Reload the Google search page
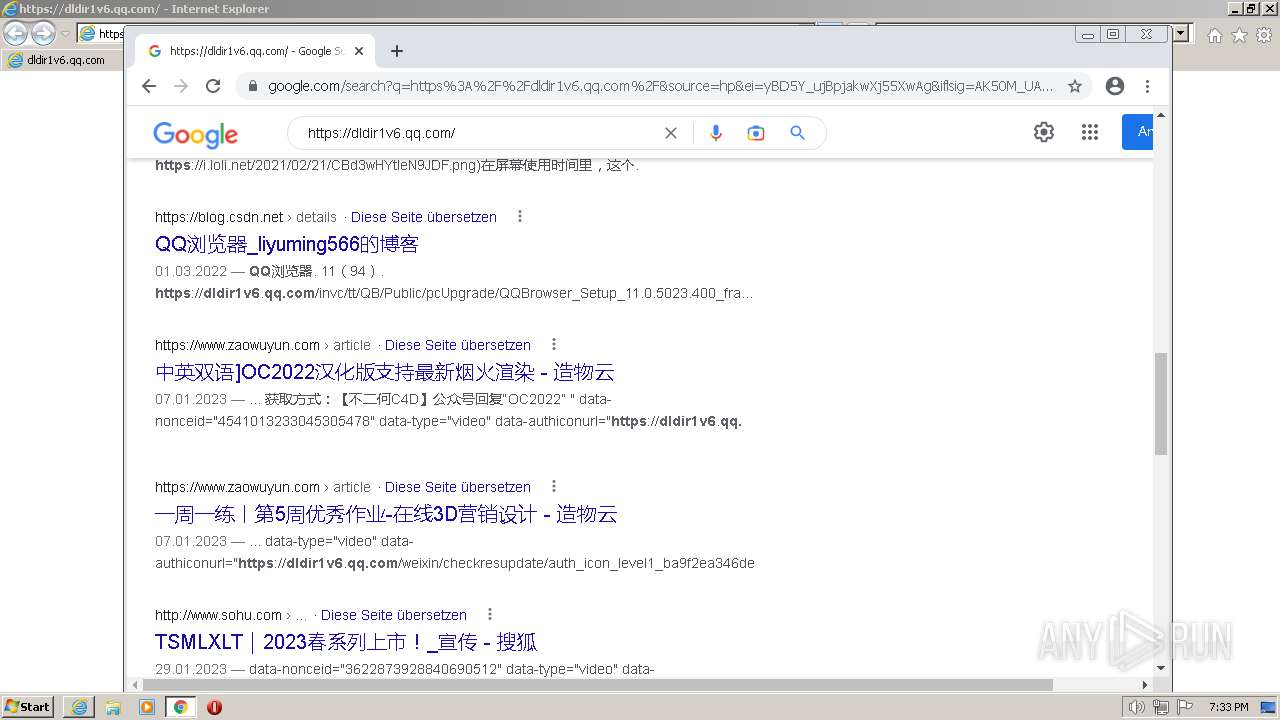The image size is (1280, 720). tap(213, 86)
